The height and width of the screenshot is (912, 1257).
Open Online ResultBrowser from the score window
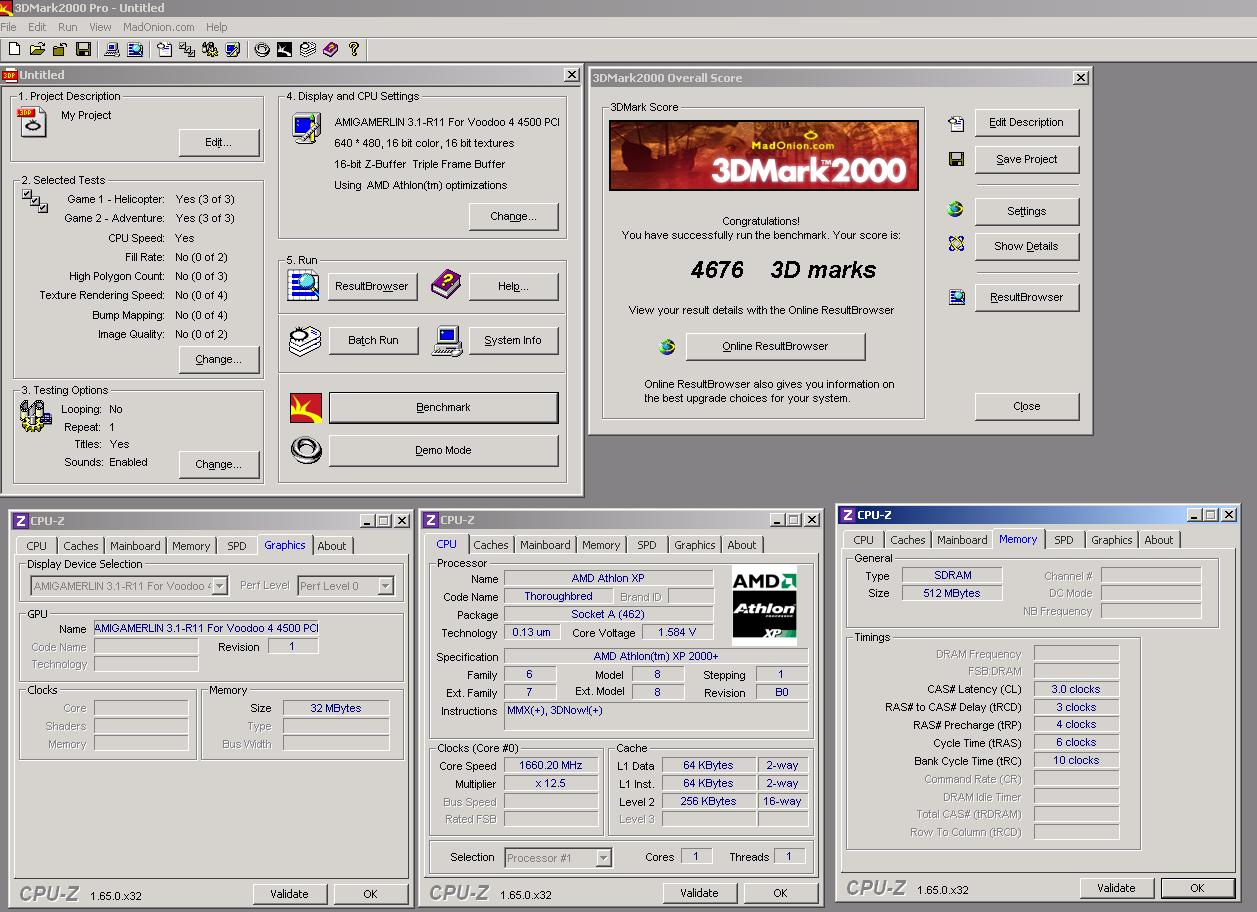[x=775, y=346]
